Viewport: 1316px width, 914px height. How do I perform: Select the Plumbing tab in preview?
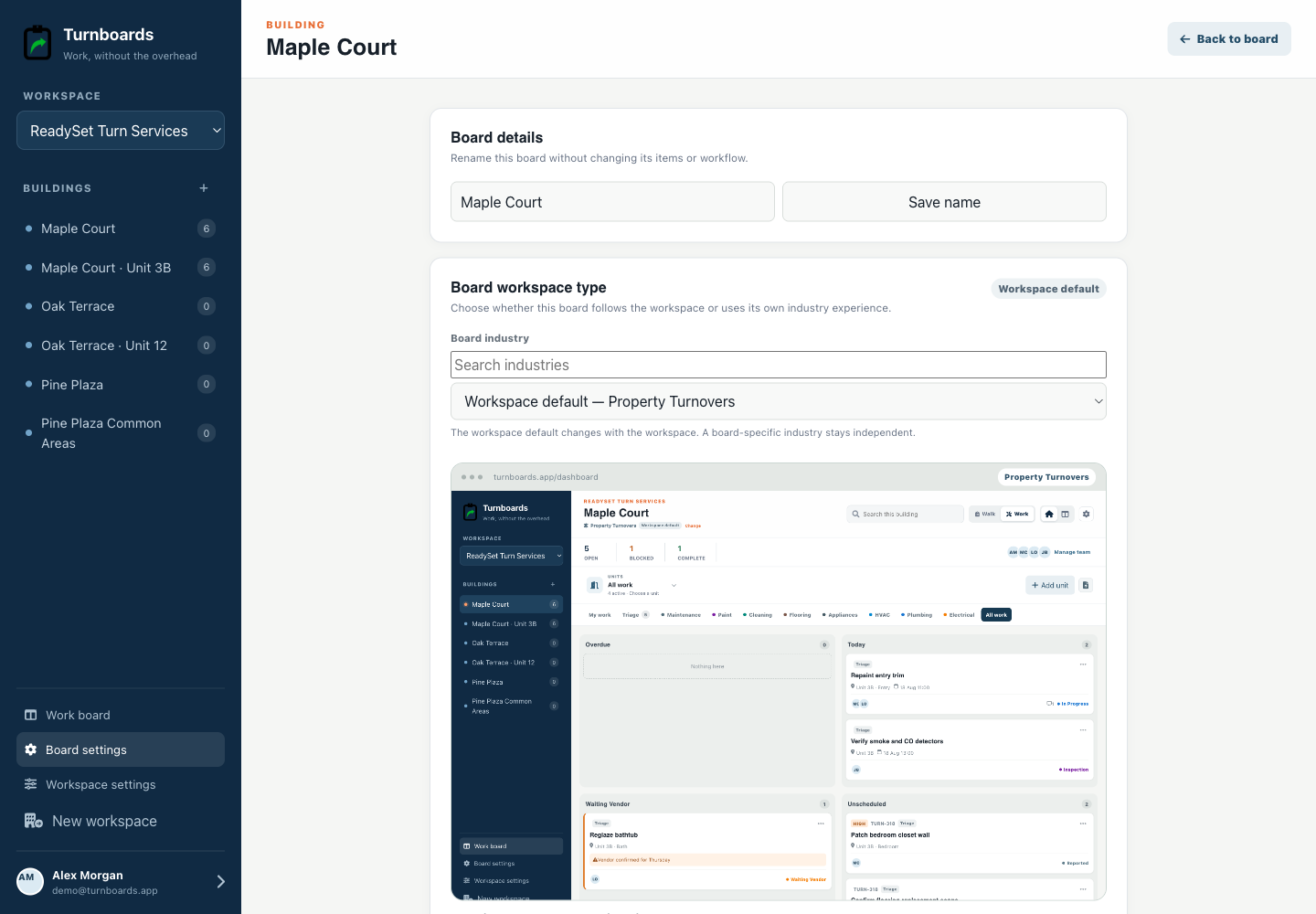tap(917, 615)
